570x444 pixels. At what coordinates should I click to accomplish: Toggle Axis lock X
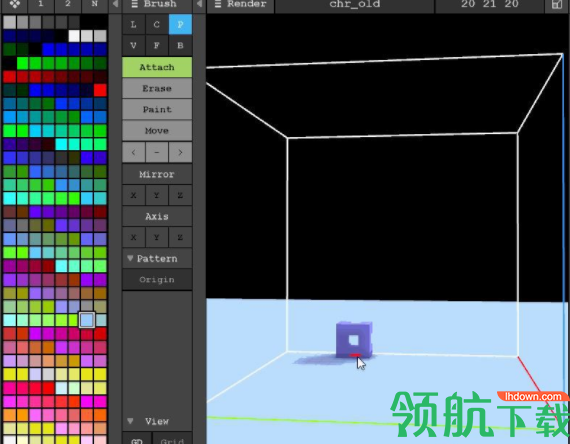click(x=133, y=237)
